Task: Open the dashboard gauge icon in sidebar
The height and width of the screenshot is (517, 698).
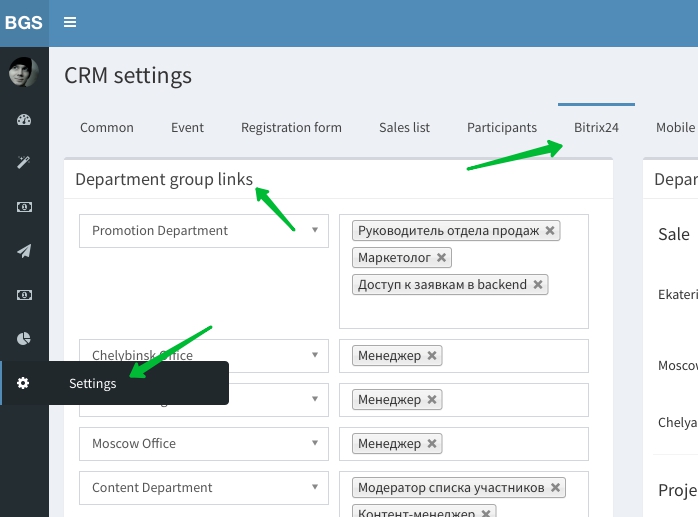Action: tap(24, 120)
